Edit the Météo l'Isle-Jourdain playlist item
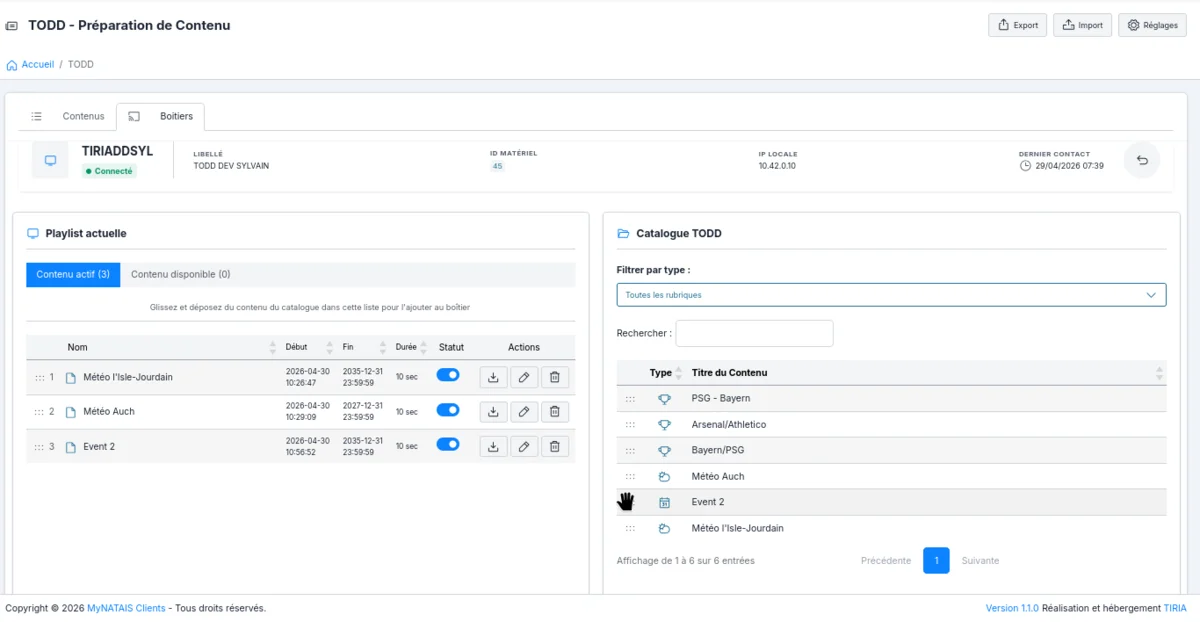Screen dimensions: 1200x622 [x=524, y=377]
